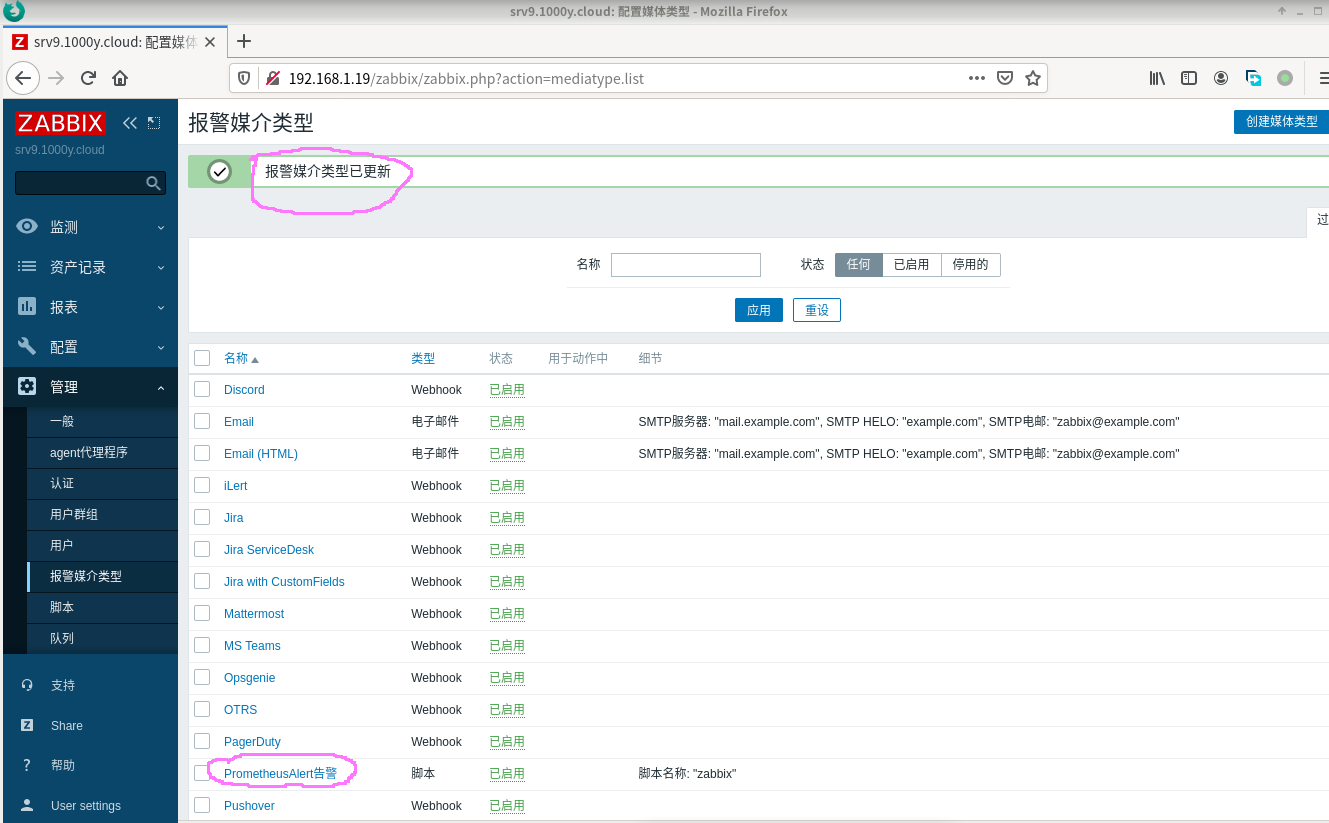The image size is (1329, 823).
Task: Expand the 监测 sidebar section
Action: tap(90, 227)
